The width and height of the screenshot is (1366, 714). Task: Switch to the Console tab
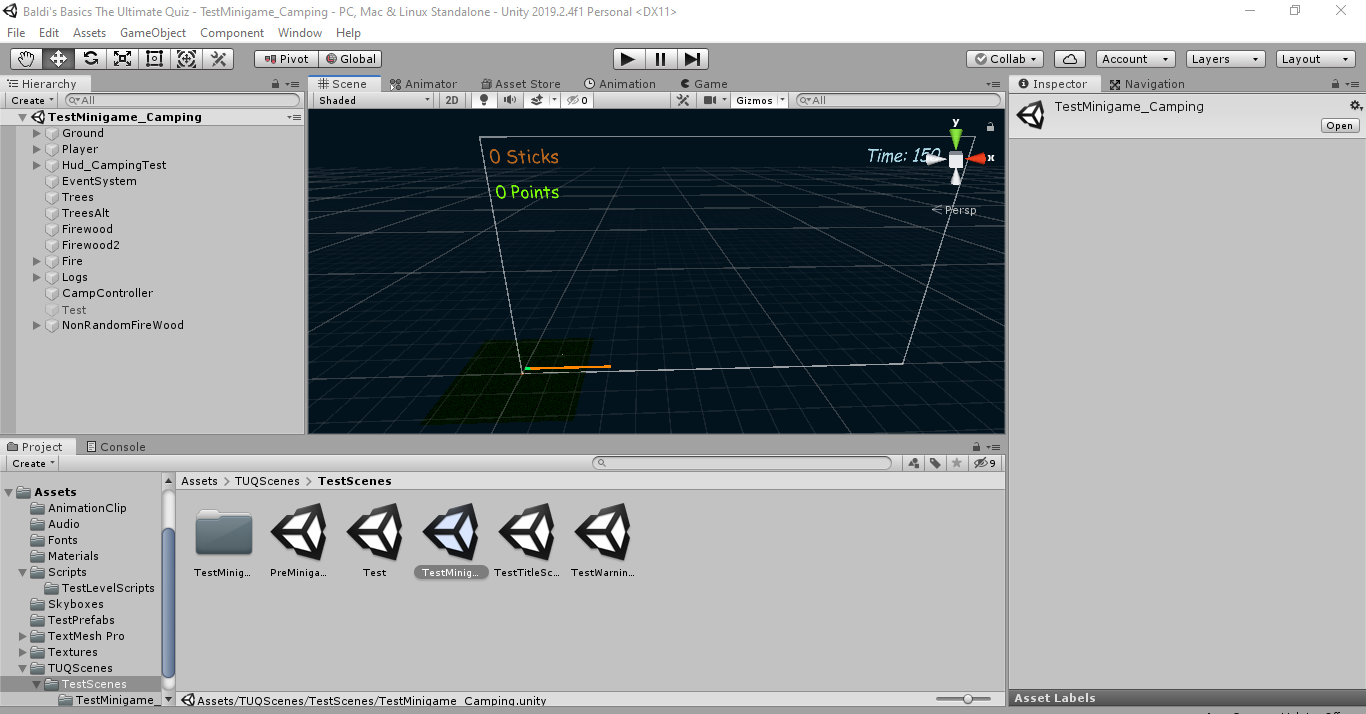[116, 447]
